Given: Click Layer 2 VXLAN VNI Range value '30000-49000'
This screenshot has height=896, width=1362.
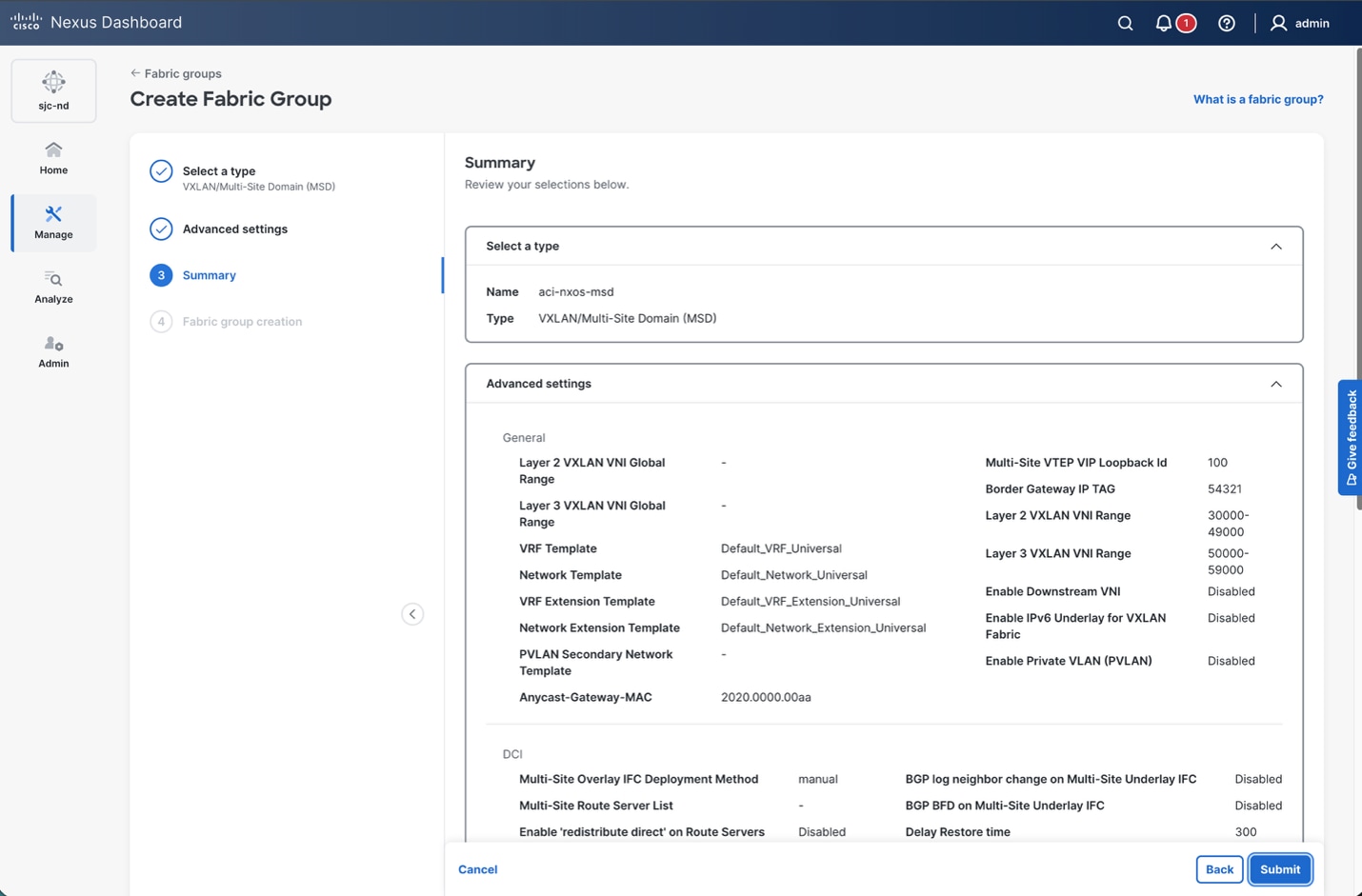Looking at the screenshot, I should click(1229, 524).
